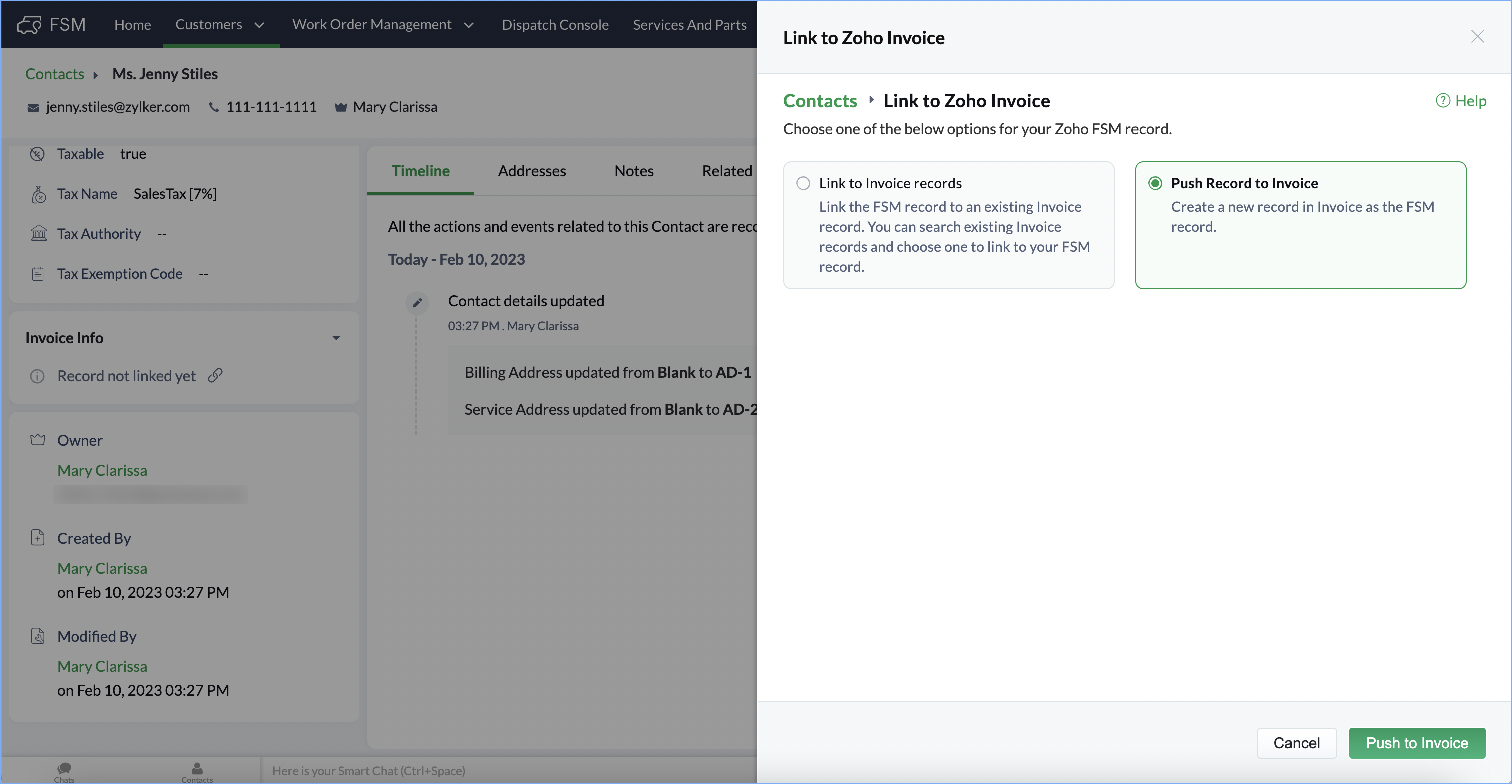Click 'Contact details updated' timeline entry
Image resolution: width=1512 pixels, height=784 pixels.
pos(526,300)
